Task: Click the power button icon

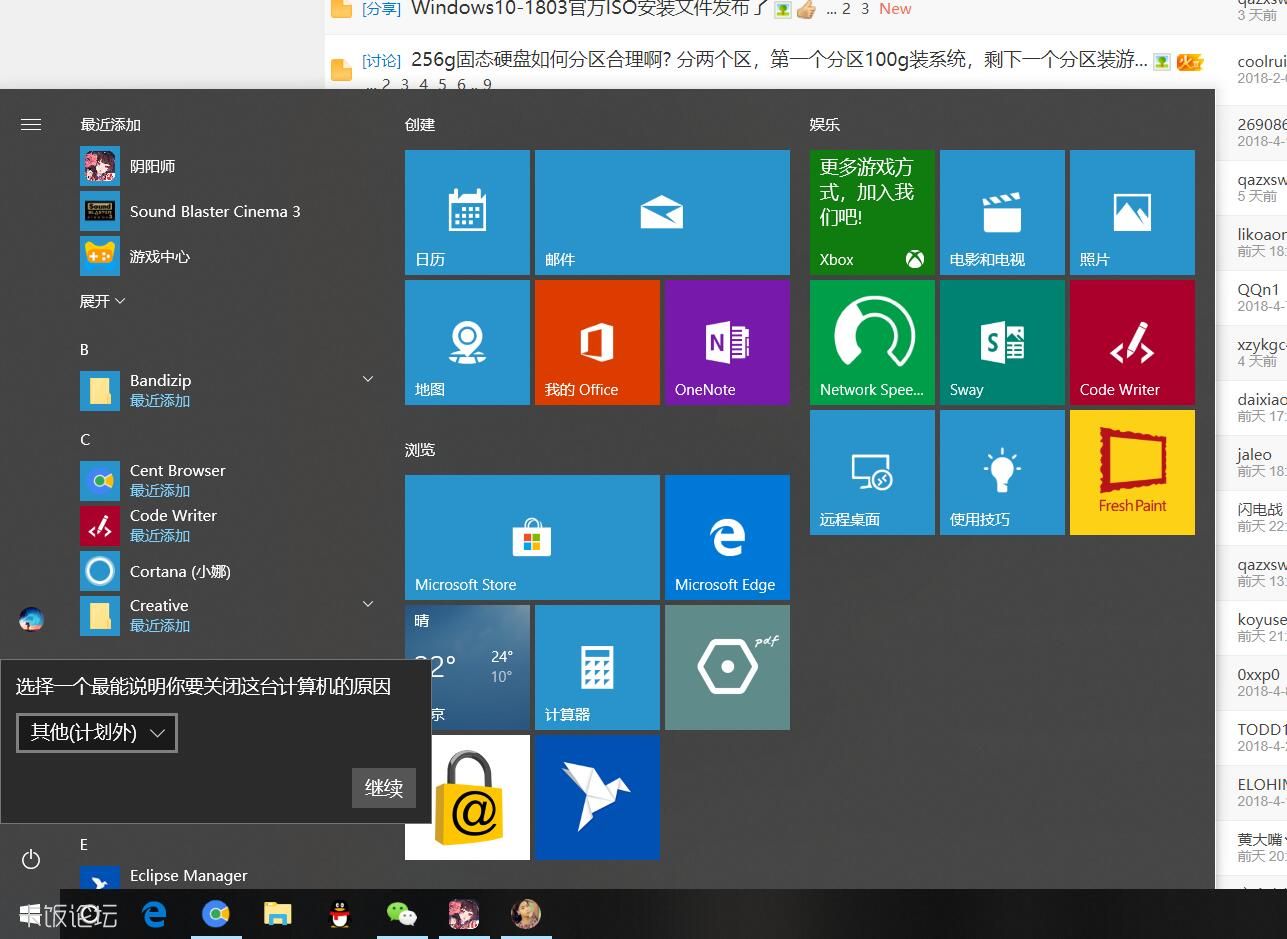Action: (x=31, y=859)
